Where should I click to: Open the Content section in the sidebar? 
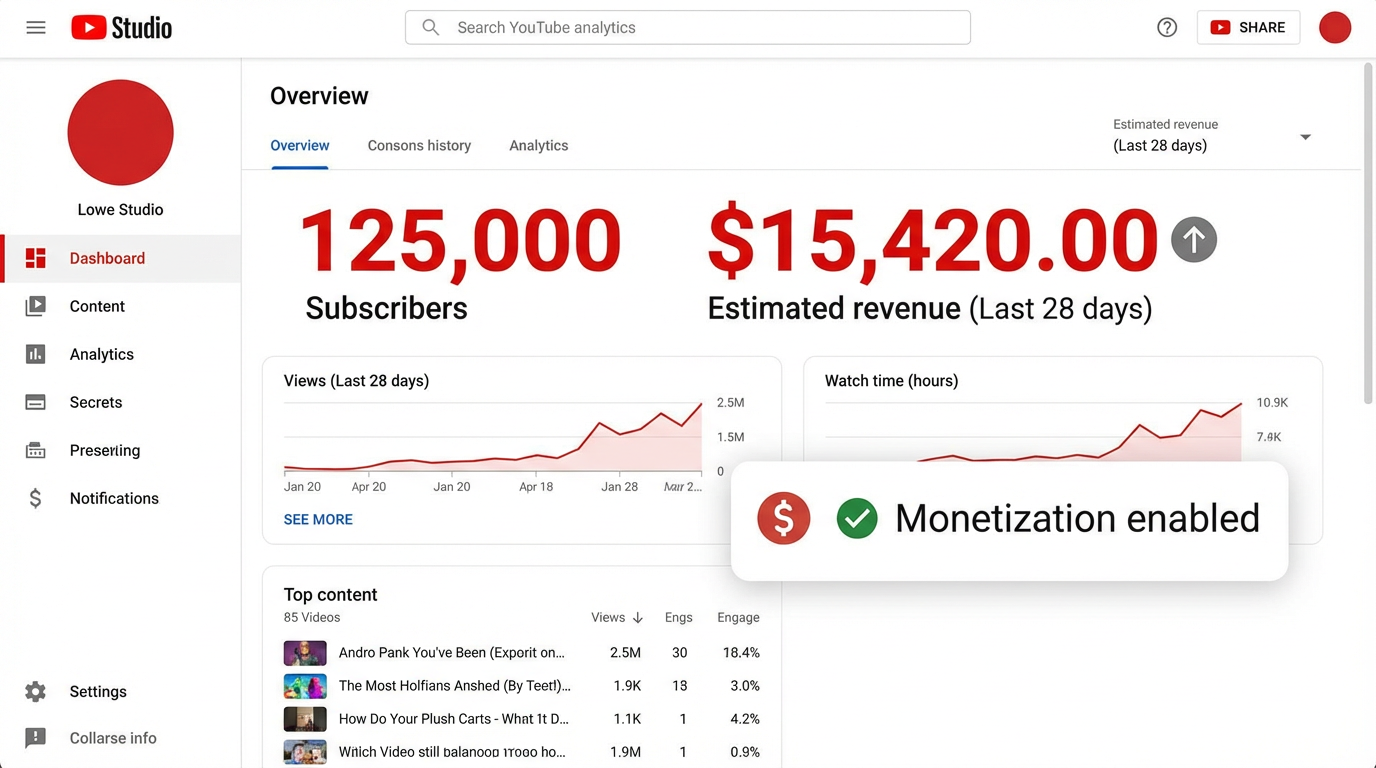tap(97, 306)
